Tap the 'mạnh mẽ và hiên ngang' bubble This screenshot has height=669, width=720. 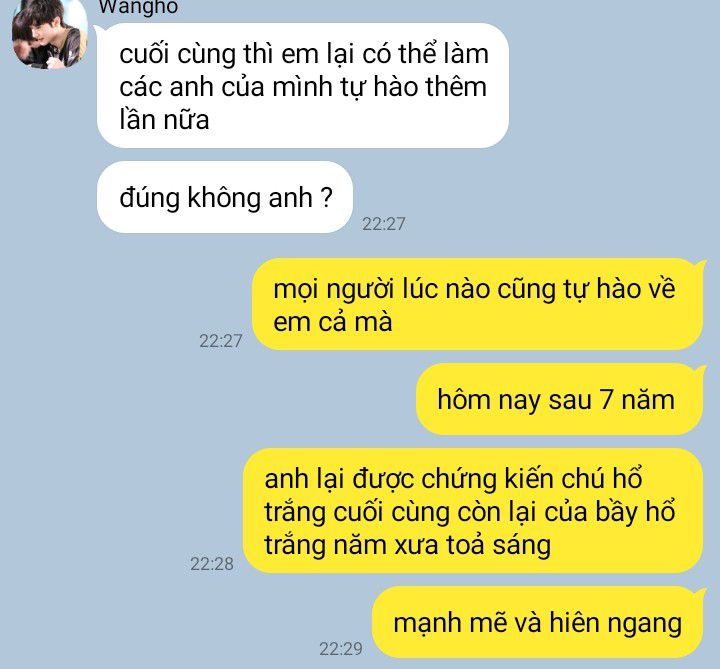tap(537, 623)
